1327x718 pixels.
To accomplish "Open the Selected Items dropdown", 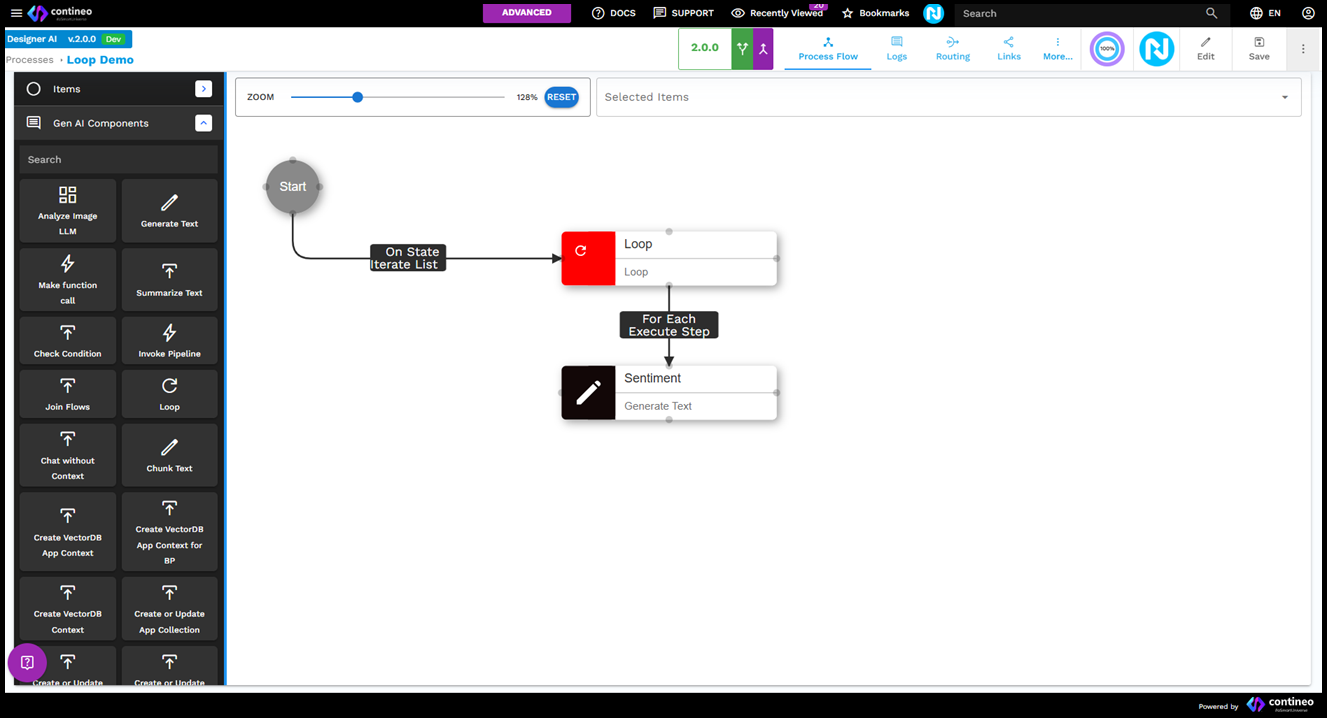I will click(1285, 97).
